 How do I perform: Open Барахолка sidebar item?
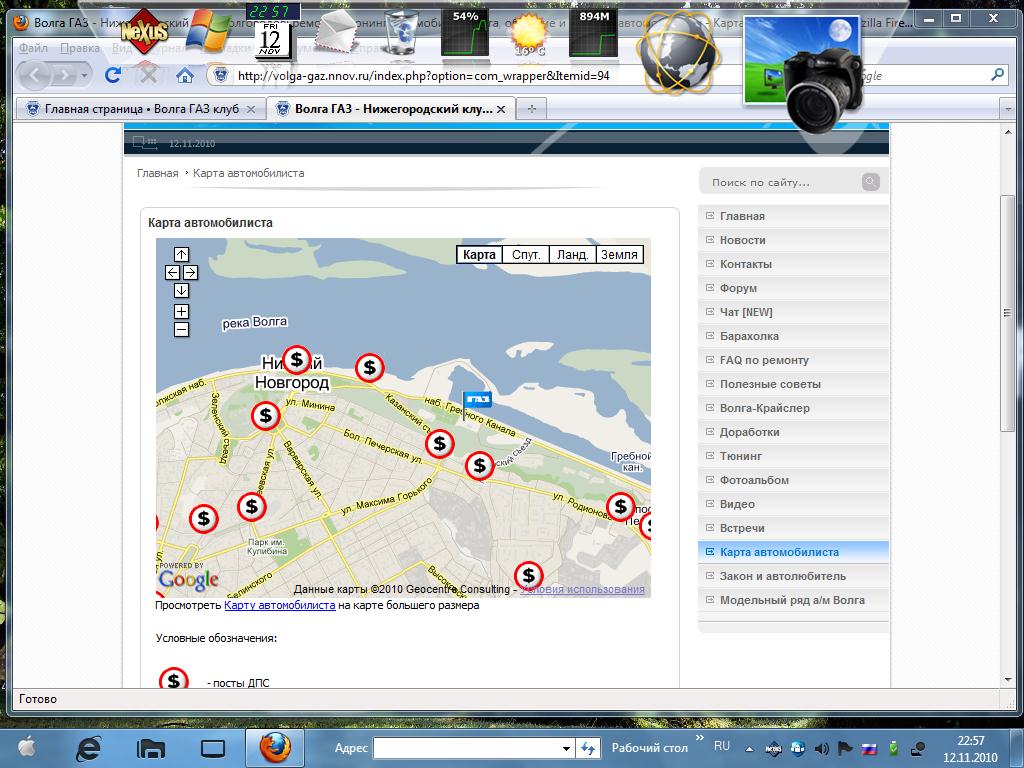pyautogui.click(x=793, y=336)
